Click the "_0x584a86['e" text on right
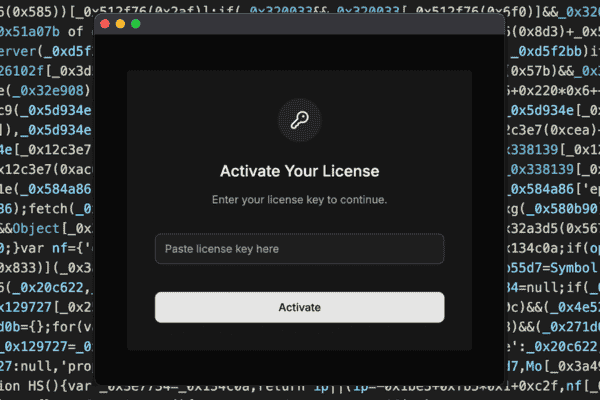This screenshot has width=600, height=400. click(x=552, y=190)
